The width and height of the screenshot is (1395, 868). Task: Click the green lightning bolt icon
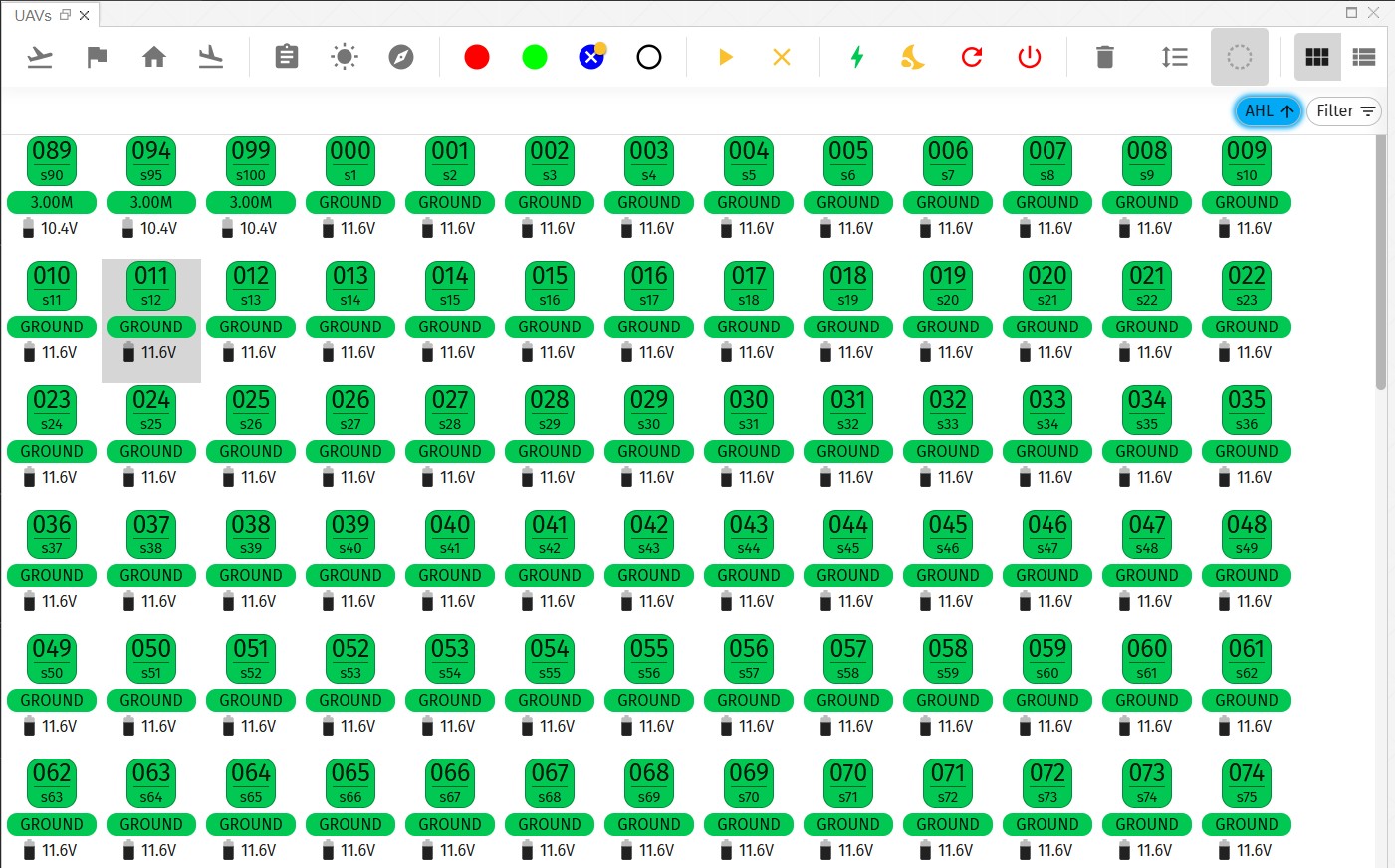coord(856,57)
